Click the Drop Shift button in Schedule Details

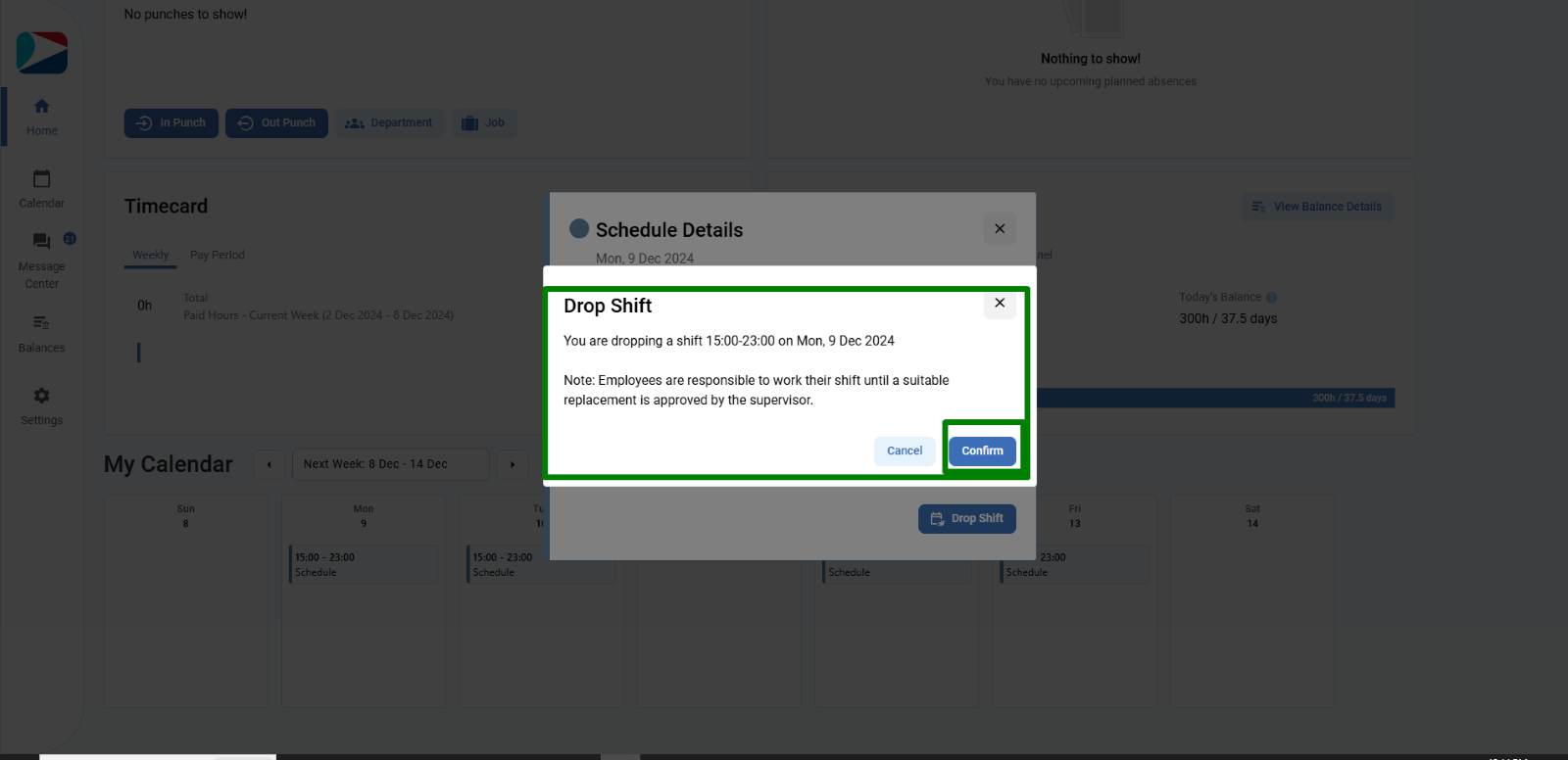click(967, 518)
